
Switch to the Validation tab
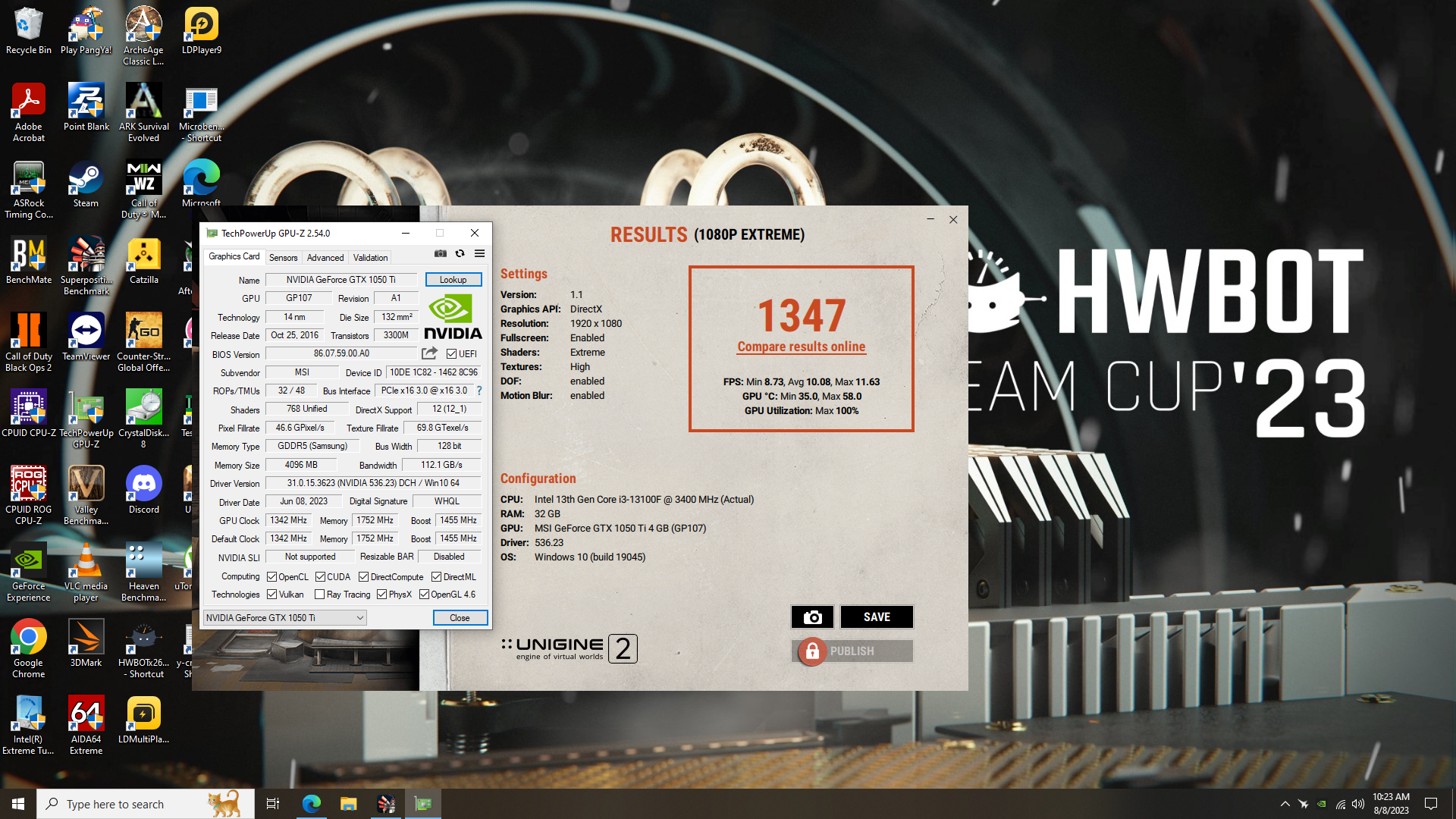[370, 258]
